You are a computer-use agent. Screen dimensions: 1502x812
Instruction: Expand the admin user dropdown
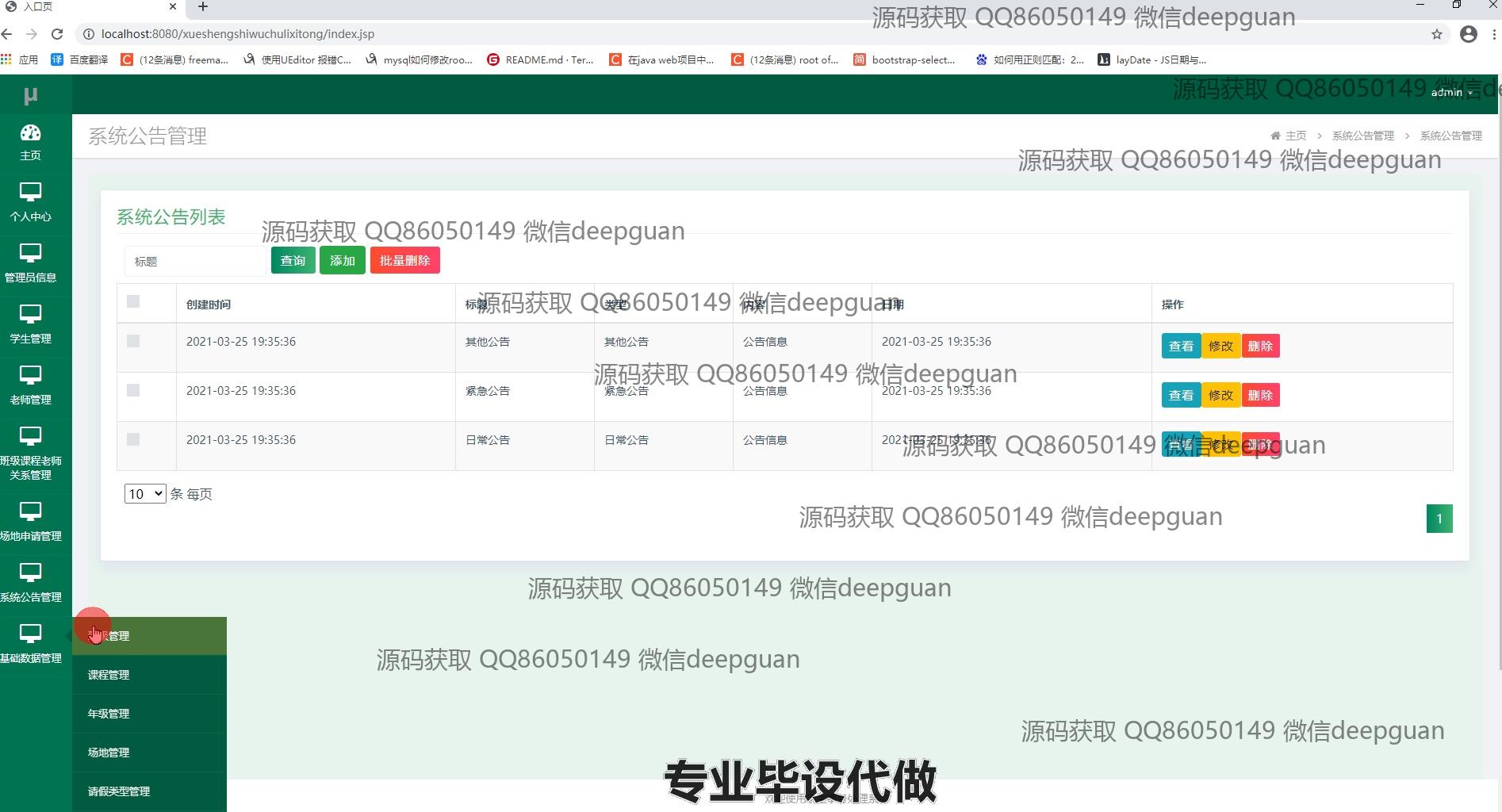click(1451, 93)
